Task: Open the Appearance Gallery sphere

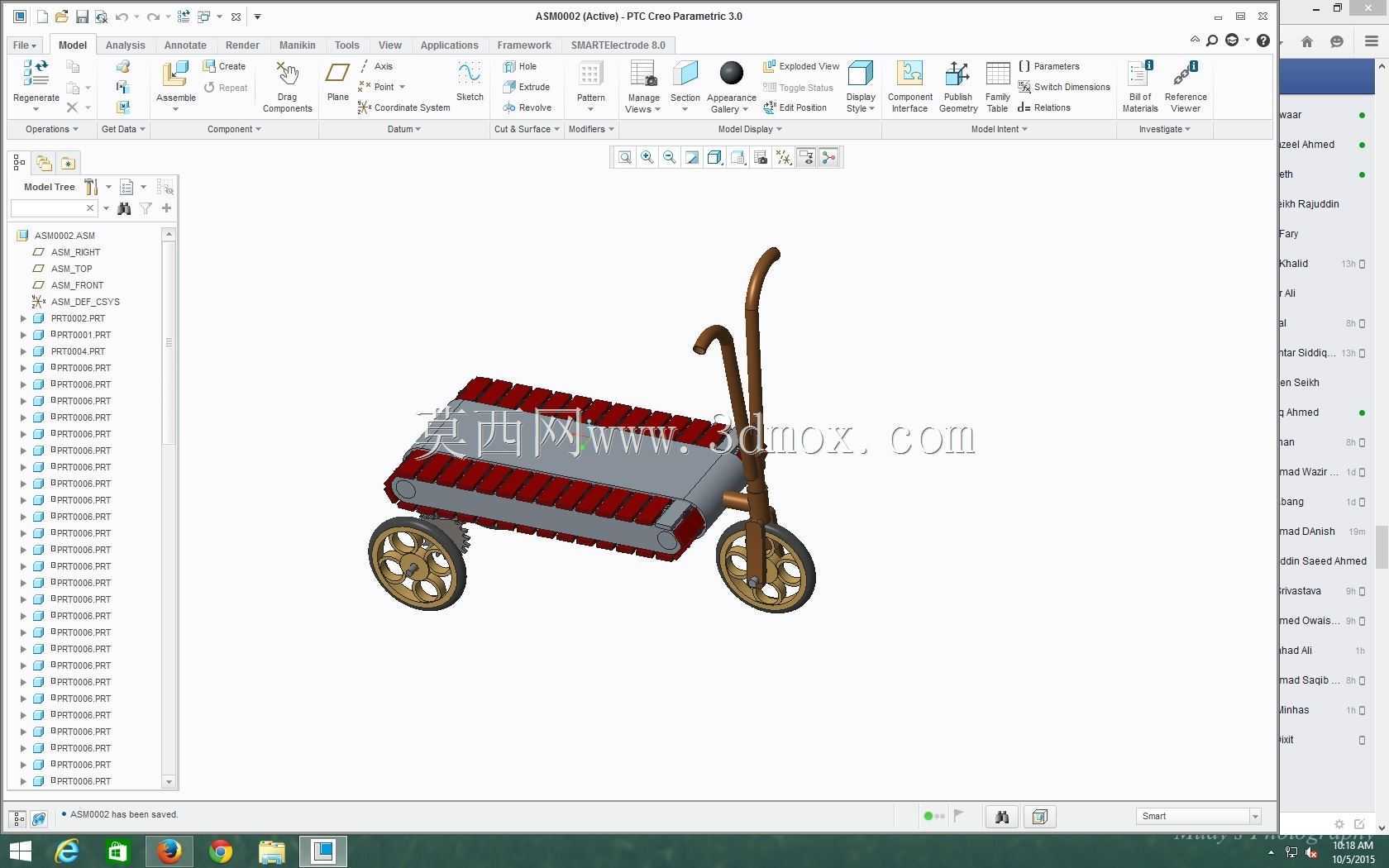Action: pyautogui.click(x=731, y=74)
